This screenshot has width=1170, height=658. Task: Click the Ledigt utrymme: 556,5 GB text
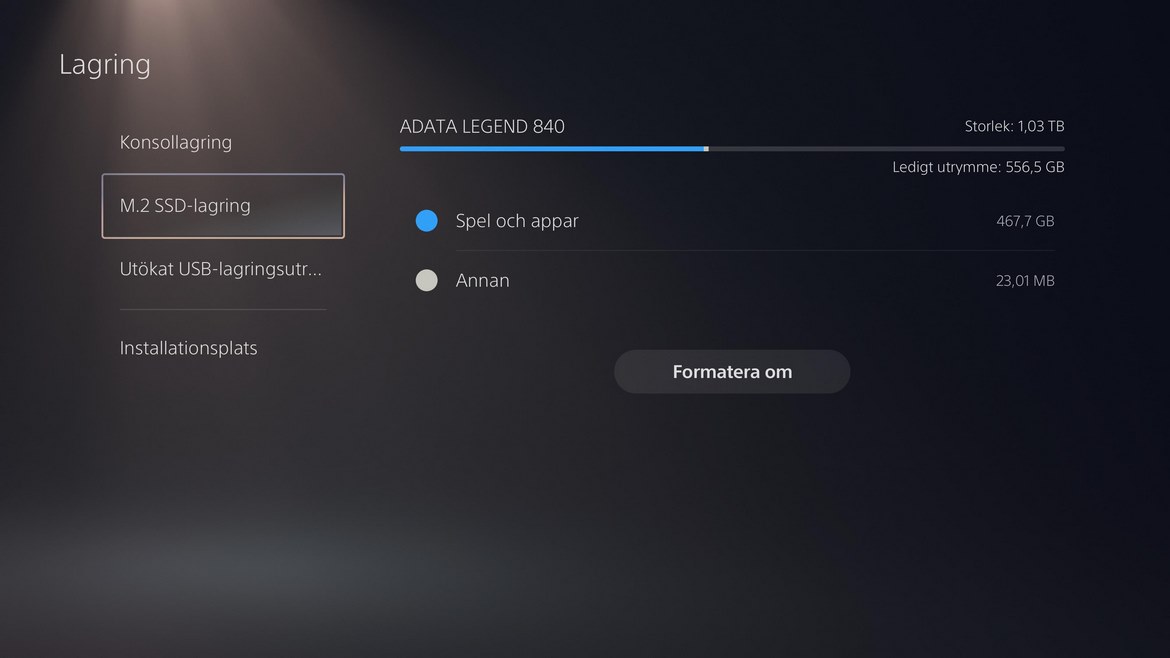point(978,167)
